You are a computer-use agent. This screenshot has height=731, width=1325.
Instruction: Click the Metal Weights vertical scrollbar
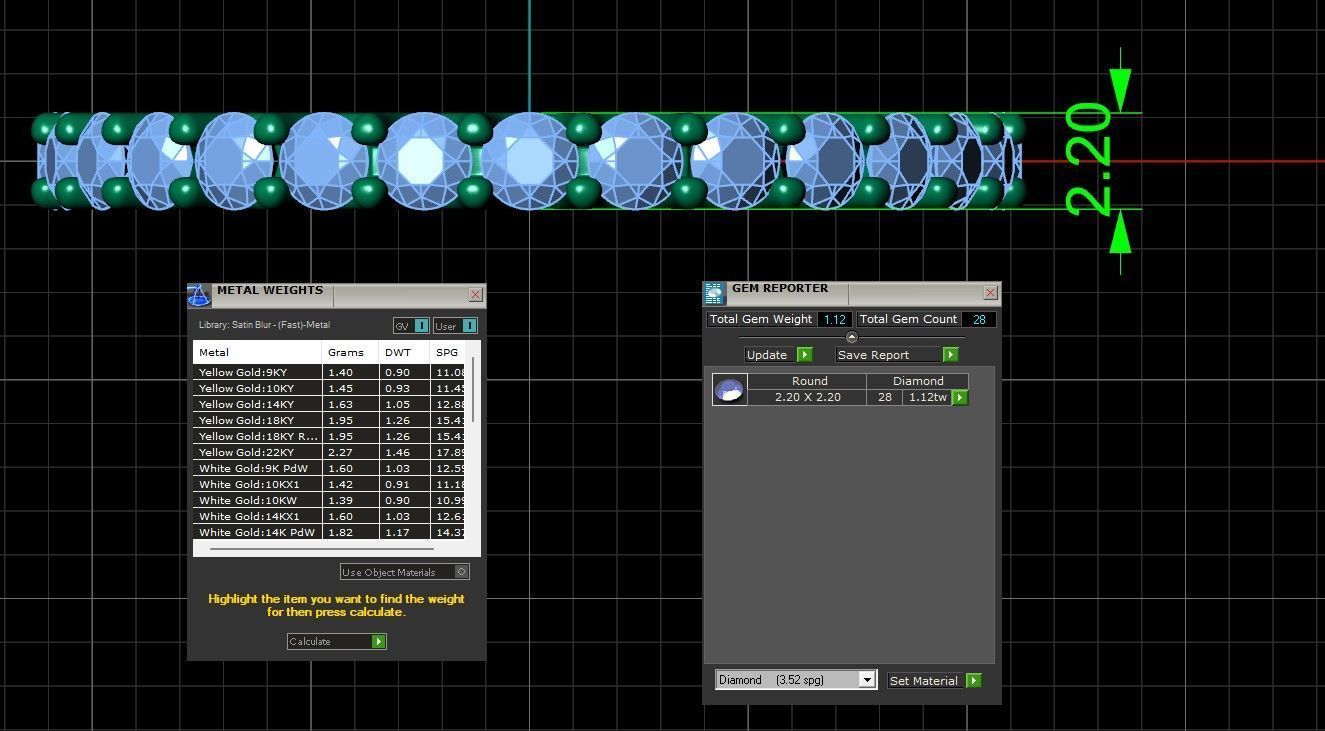[x=473, y=390]
